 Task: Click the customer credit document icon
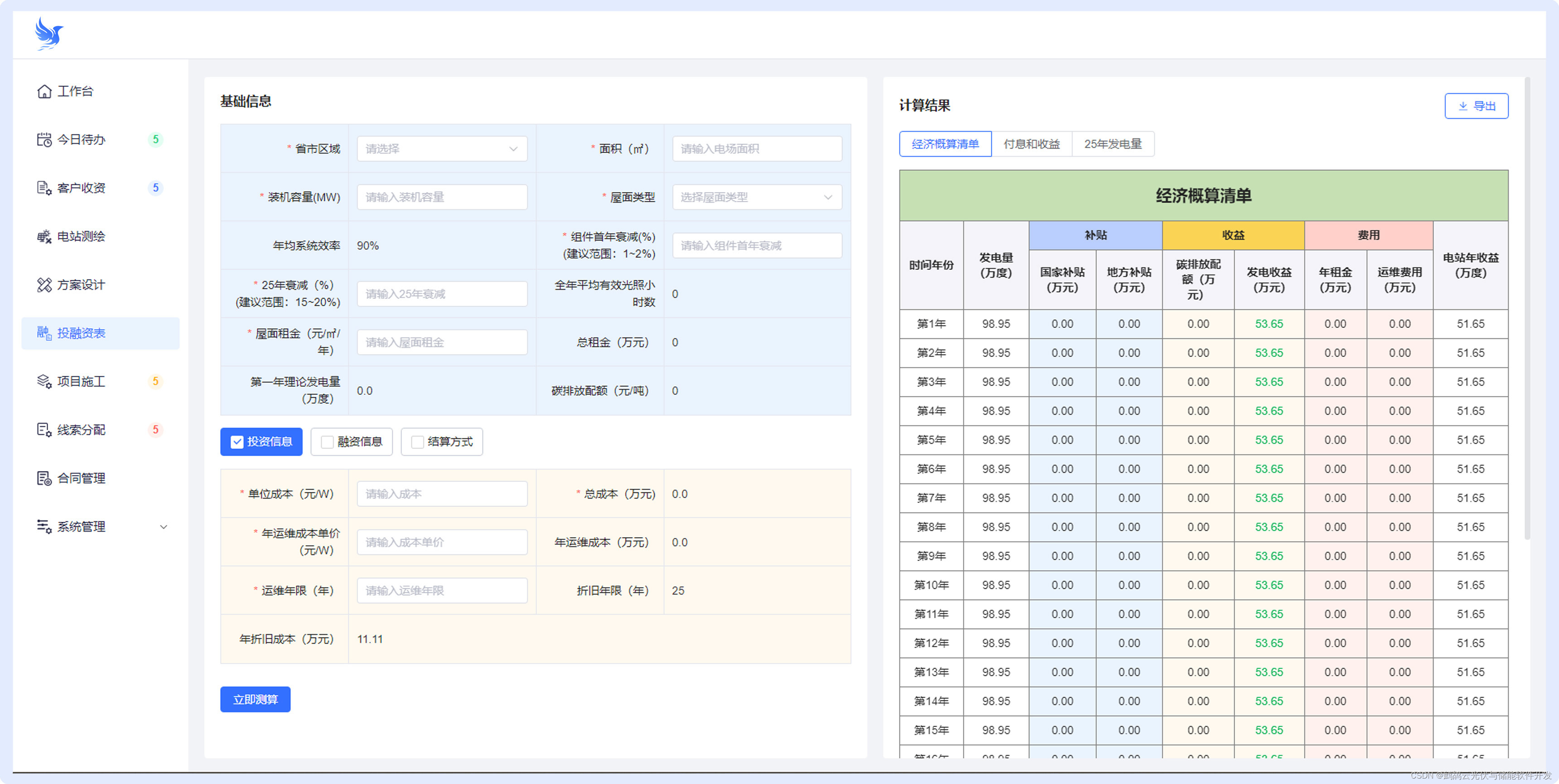[x=44, y=188]
